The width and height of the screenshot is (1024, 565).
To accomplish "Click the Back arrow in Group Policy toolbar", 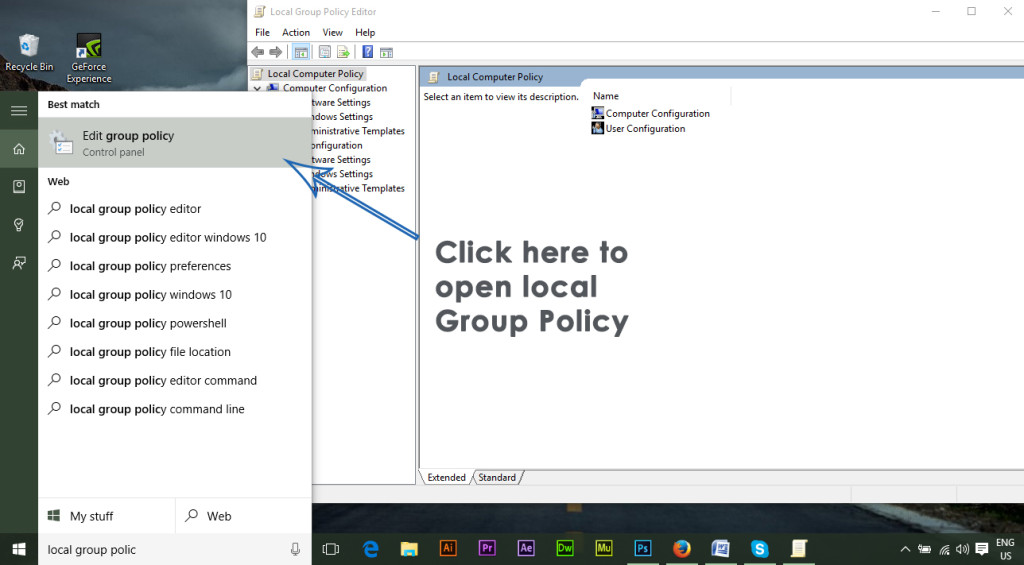I will point(258,52).
